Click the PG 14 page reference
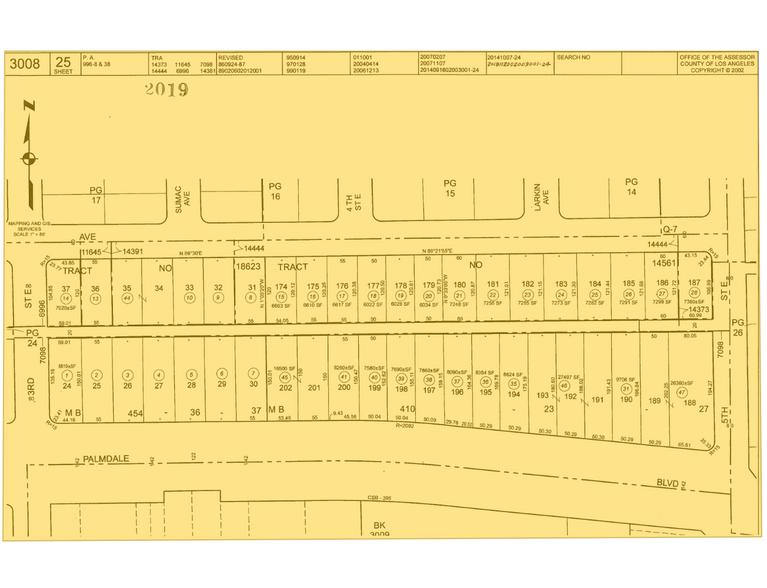767x588 pixels. coord(631,189)
